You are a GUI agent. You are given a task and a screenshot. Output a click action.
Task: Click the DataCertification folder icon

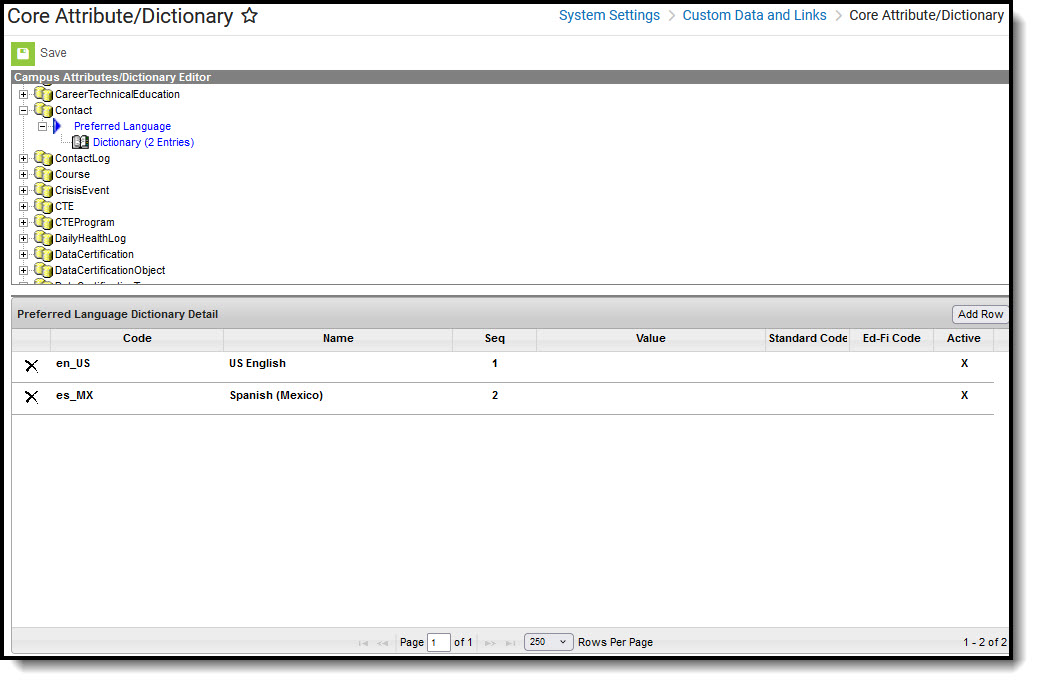[x=44, y=255]
